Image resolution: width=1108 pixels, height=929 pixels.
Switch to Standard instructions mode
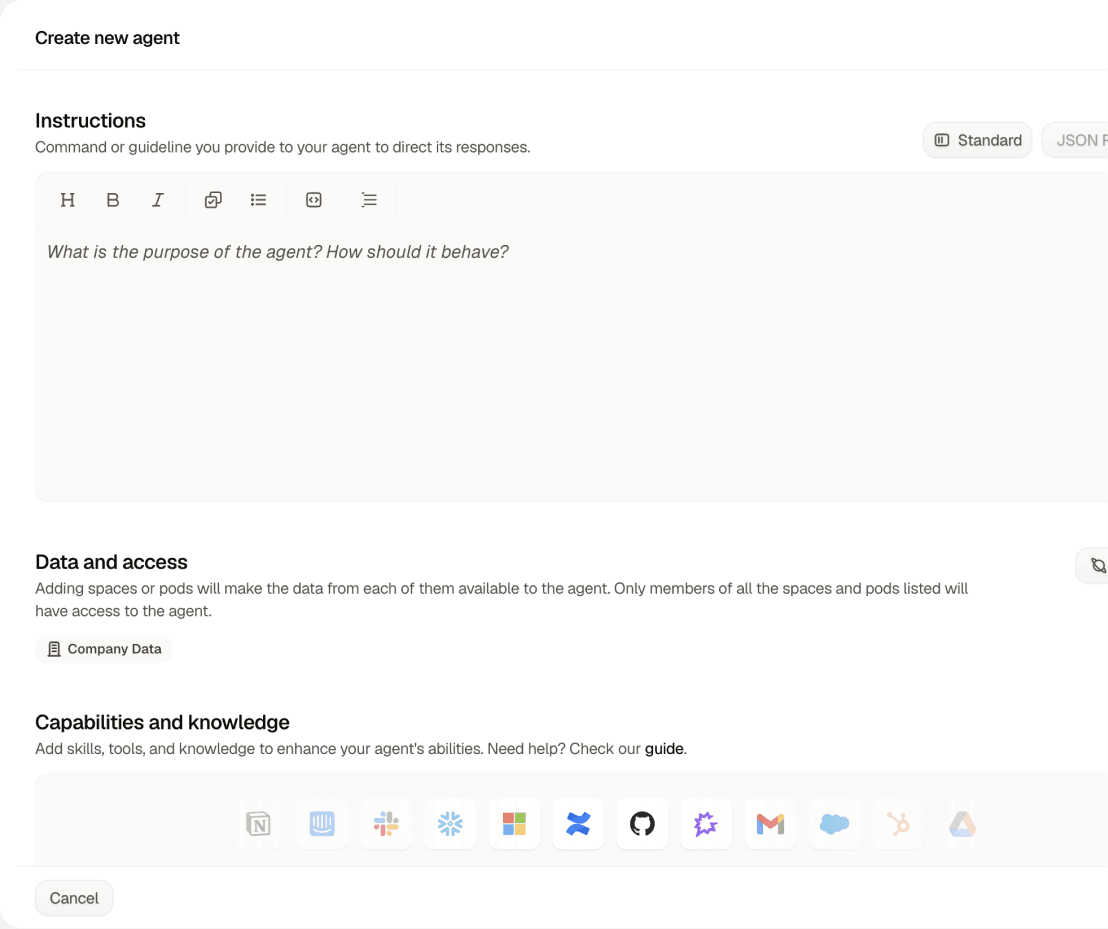pyautogui.click(x=978, y=141)
